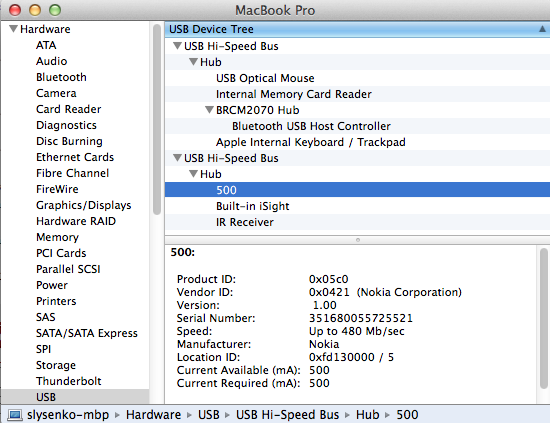Select Bluetooth in the Hardware sidebar
Image resolution: width=550 pixels, height=423 pixels.
(61, 77)
